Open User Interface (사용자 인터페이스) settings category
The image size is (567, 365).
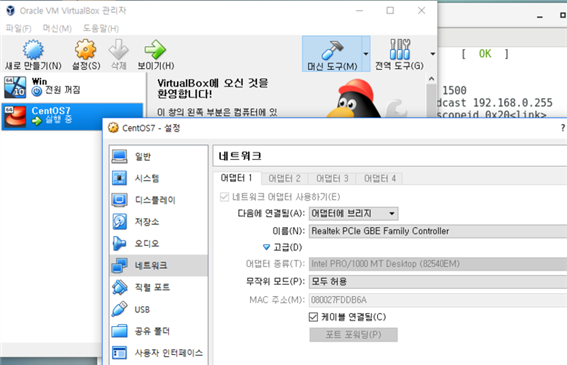point(158,353)
